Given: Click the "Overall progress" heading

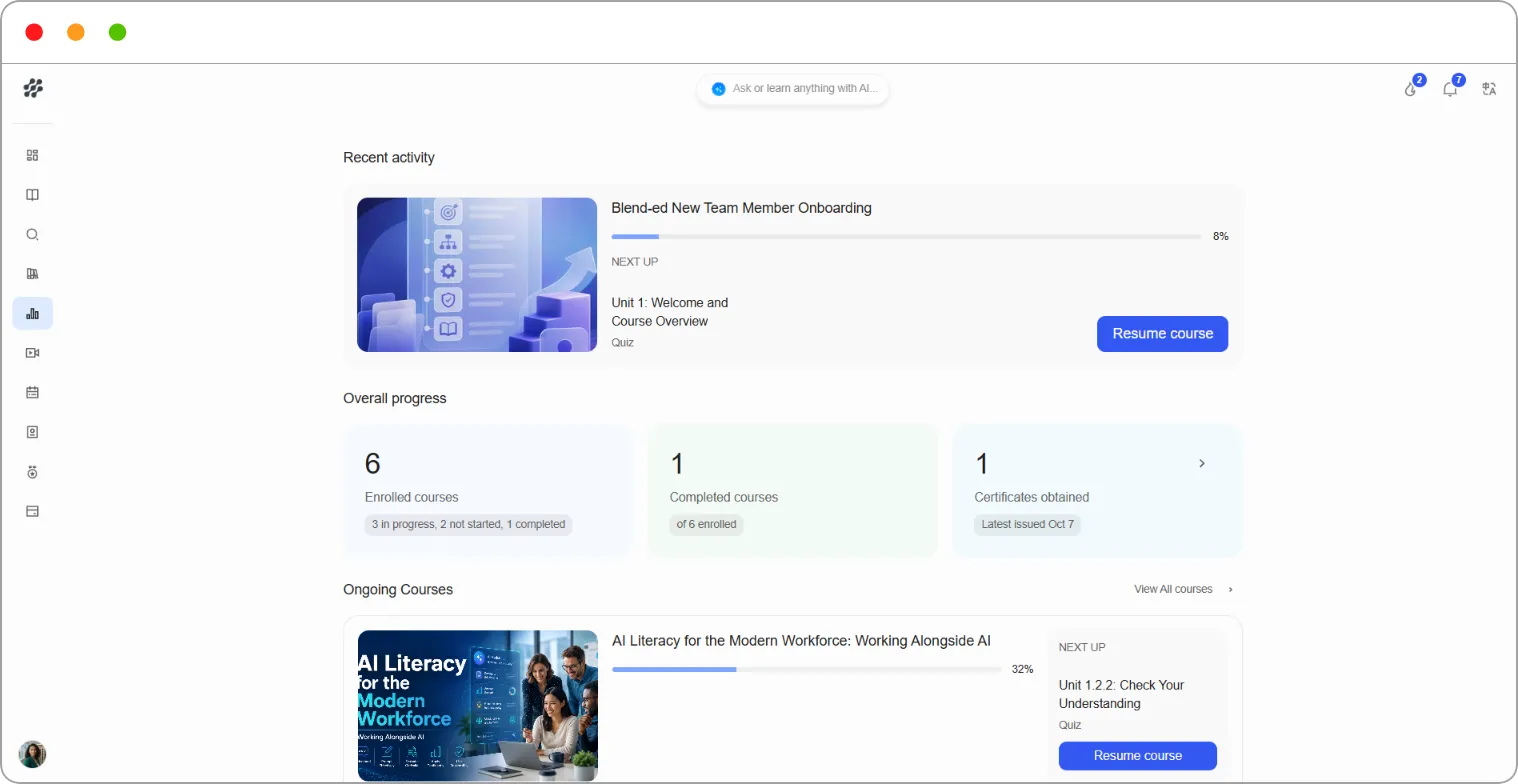Looking at the screenshot, I should pos(395,398).
